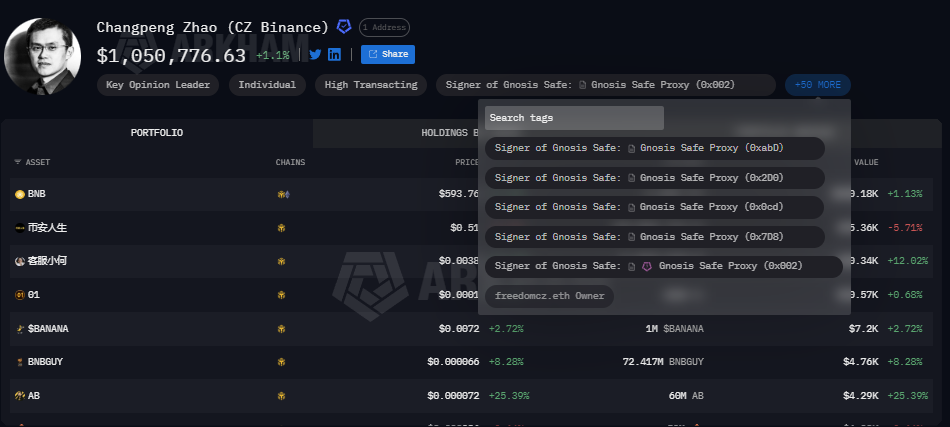Click the document icon in the 0x0cd tag
Screen dimensions: 950x427
pos(632,207)
